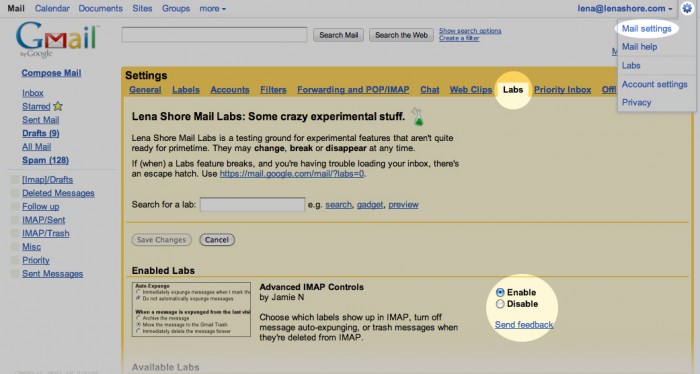This screenshot has width=700, height=374.
Task: Click the Search for a lab field
Action: (252, 204)
